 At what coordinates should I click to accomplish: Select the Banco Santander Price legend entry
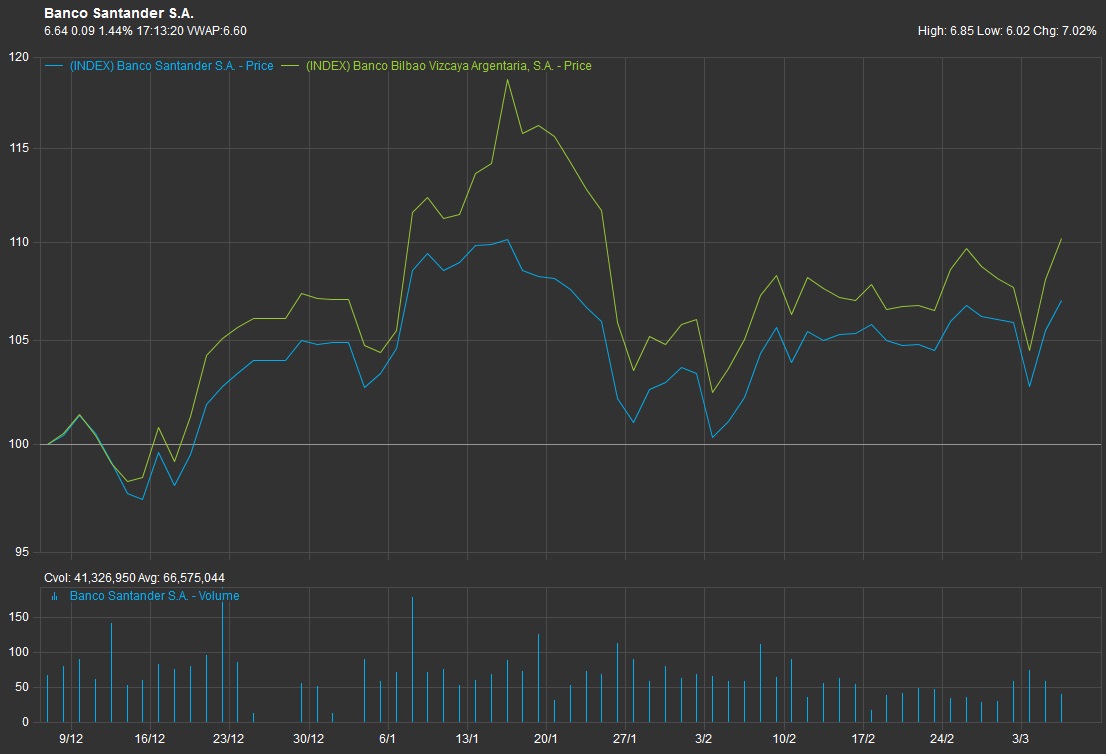[171, 66]
